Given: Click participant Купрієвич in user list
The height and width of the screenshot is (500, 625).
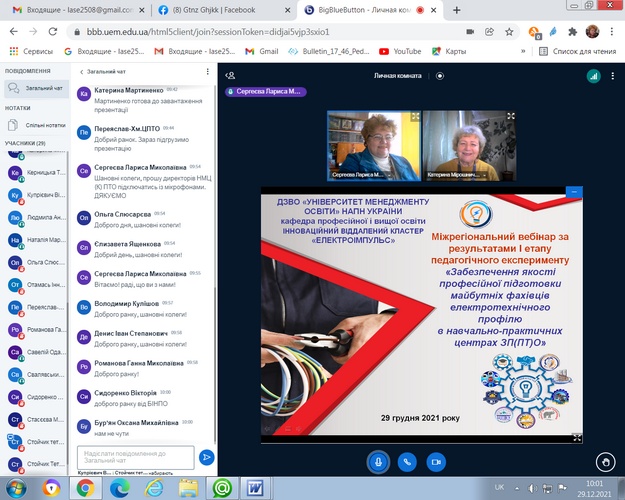Looking at the screenshot, I should pyautogui.click(x=36, y=195).
